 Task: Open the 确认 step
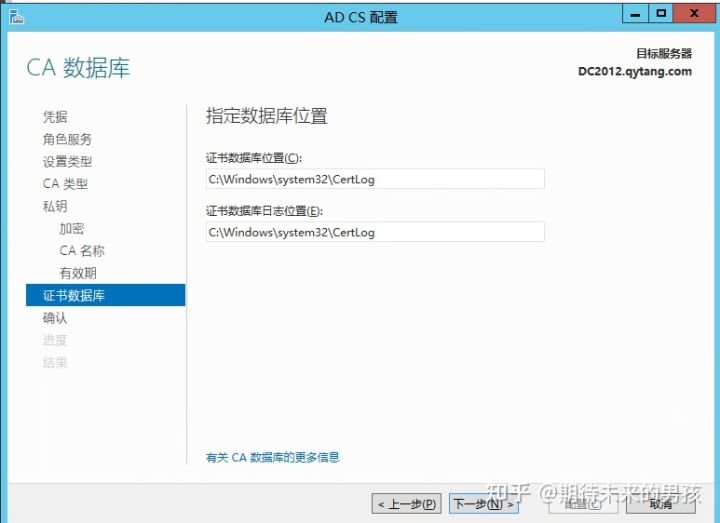55,318
